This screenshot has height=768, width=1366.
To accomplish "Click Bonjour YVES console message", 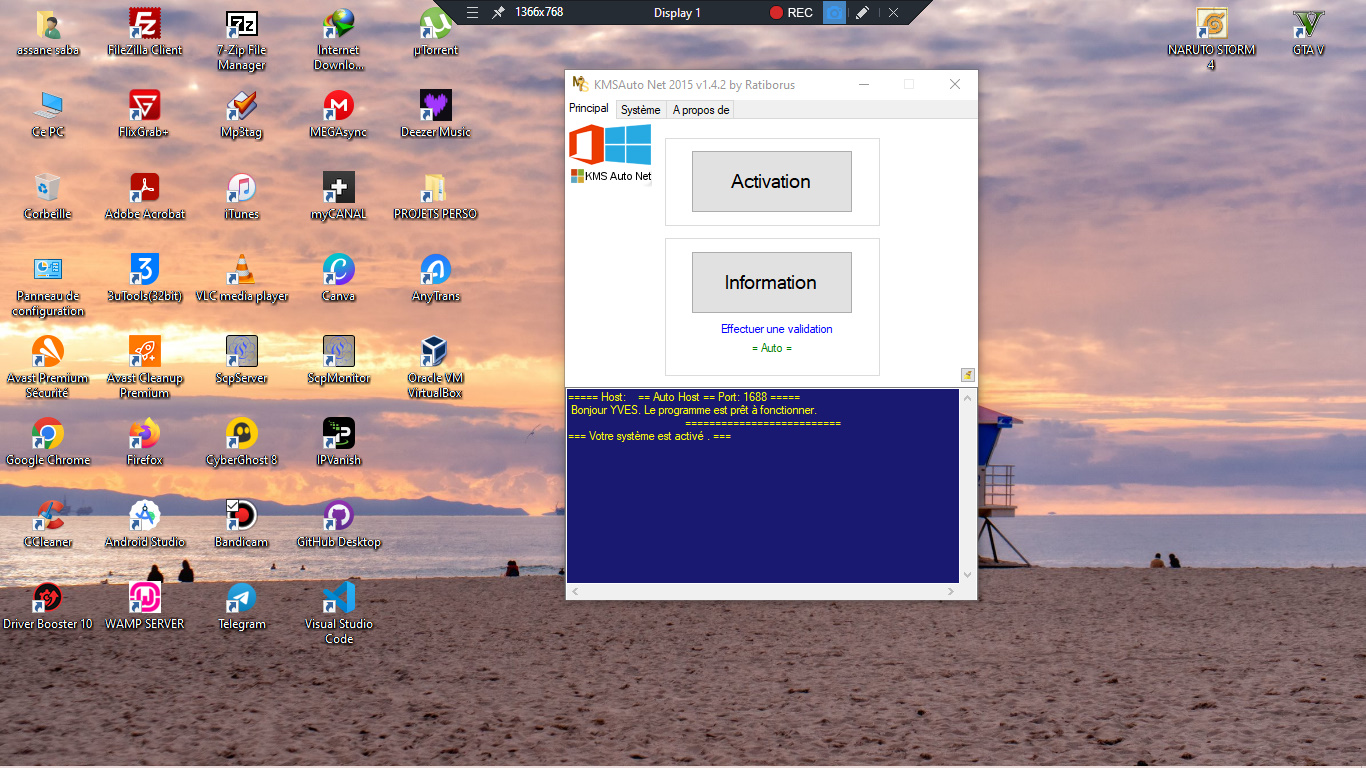I will [693, 410].
